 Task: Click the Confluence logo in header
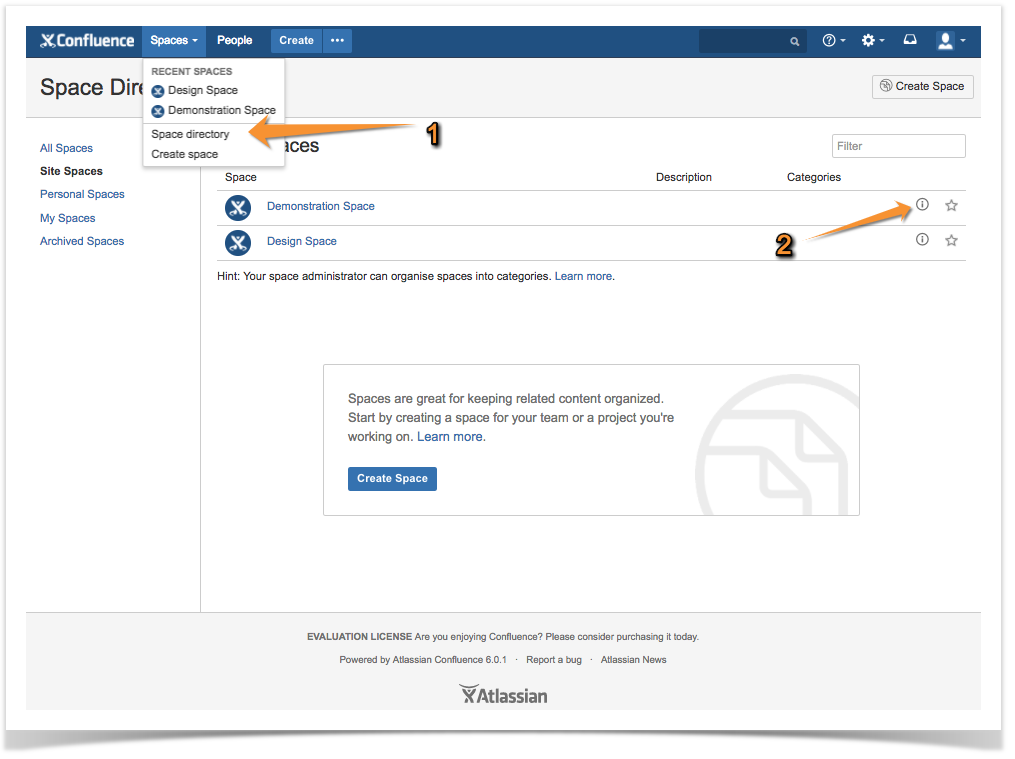click(87, 41)
